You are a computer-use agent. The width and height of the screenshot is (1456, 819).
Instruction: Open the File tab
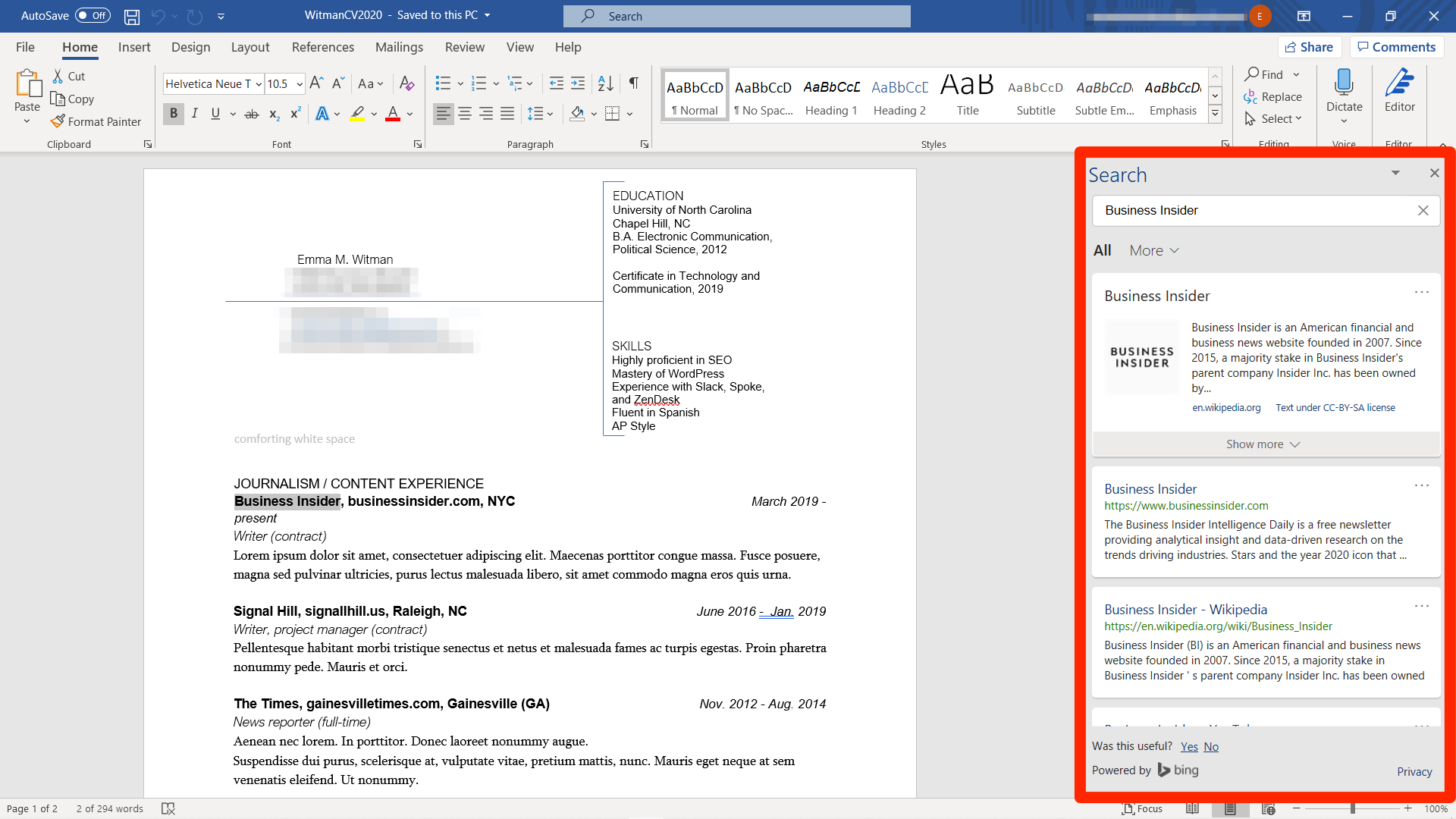click(25, 47)
